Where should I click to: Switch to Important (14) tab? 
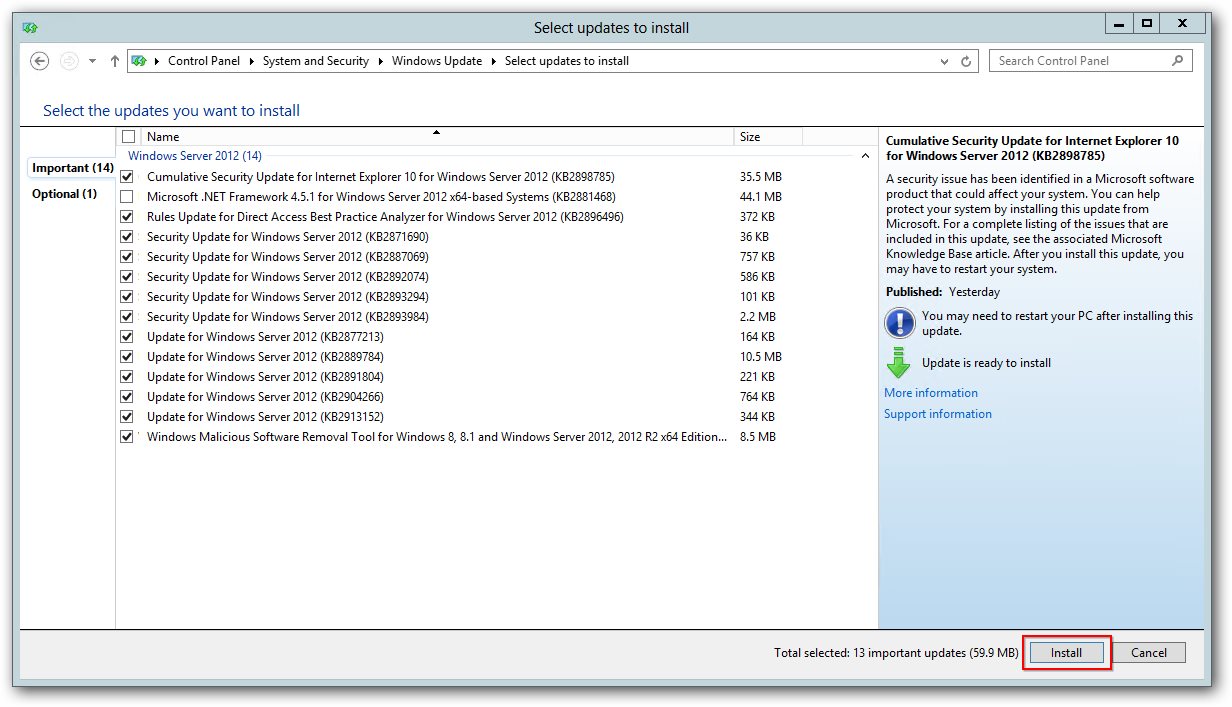tap(72, 168)
